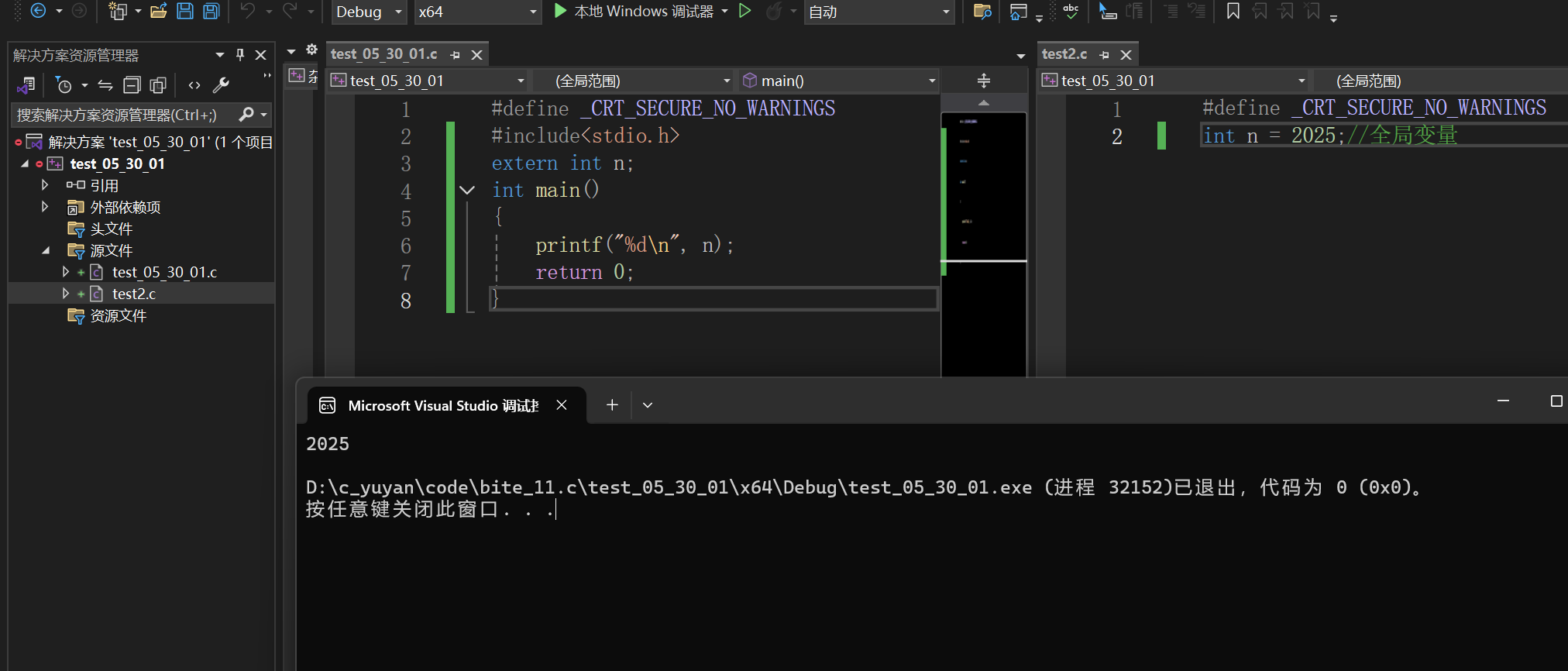Click the spell checker abc icon
The width and height of the screenshot is (1568, 671).
(x=1071, y=11)
